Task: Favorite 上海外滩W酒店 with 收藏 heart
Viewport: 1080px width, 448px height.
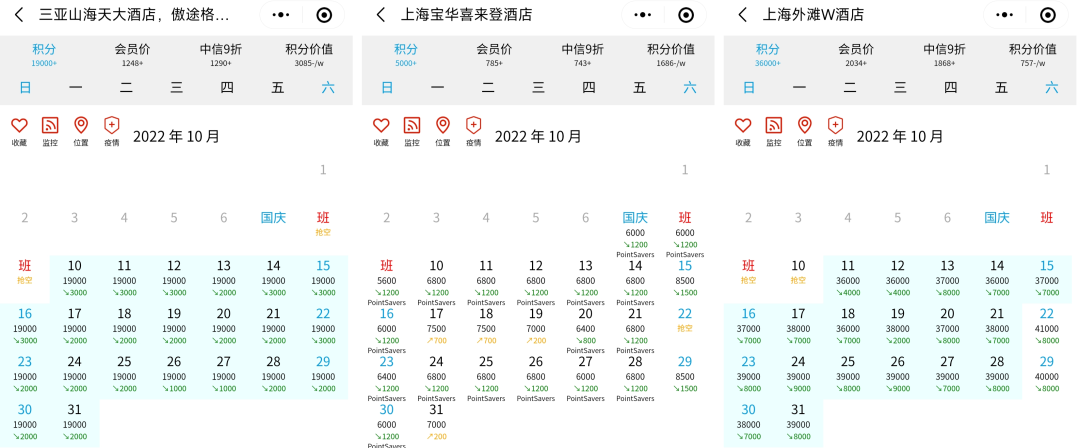Action: [x=742, y=131]
